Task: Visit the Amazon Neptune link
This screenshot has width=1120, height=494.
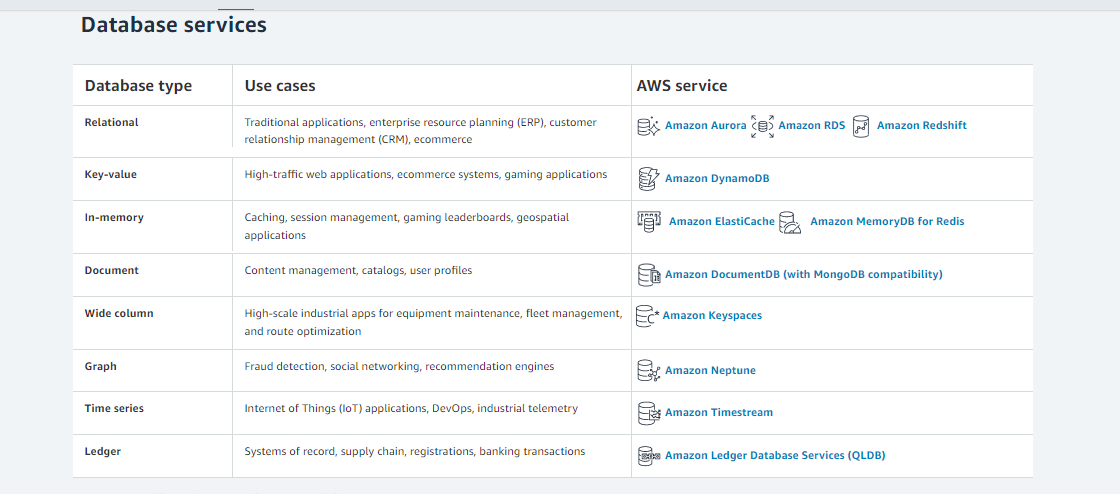Action: (710, 371)
